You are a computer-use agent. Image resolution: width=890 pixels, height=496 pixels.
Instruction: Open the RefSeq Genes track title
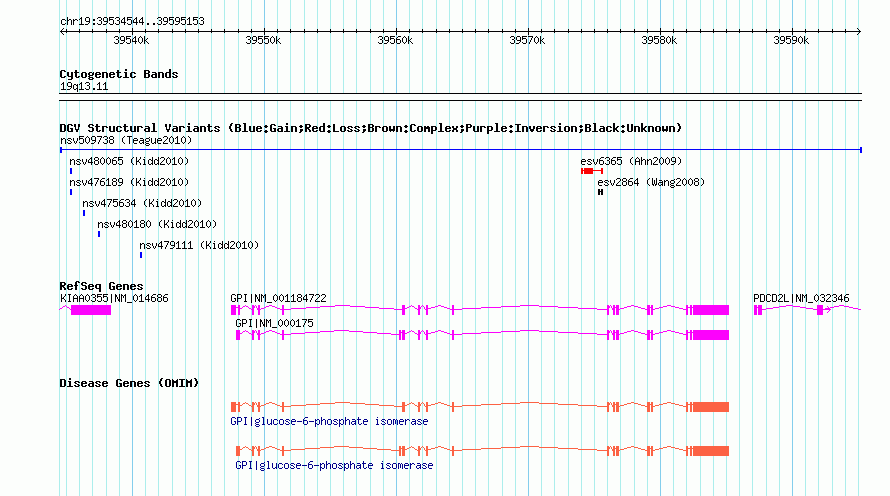pos(101,286)
